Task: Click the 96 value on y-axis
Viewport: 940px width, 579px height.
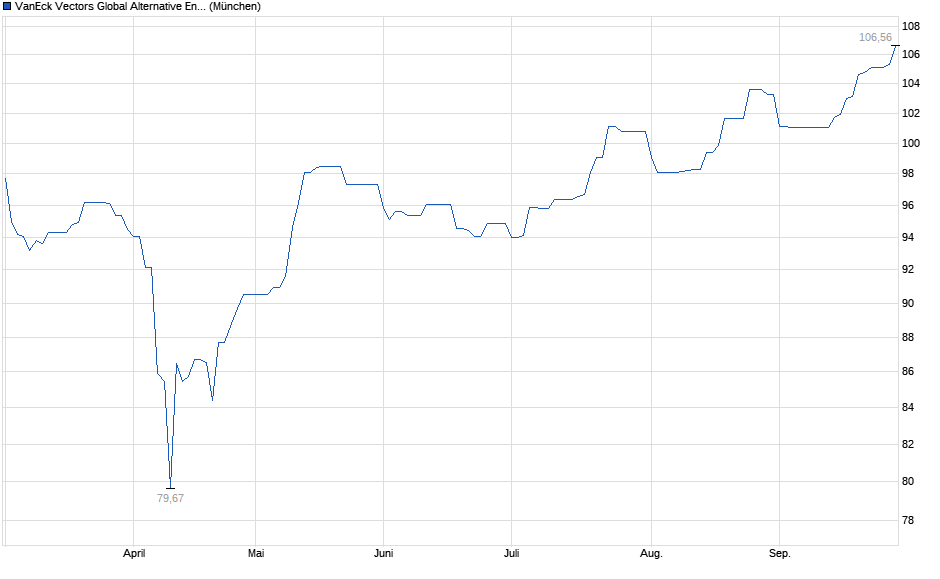Action: point(908,206)
